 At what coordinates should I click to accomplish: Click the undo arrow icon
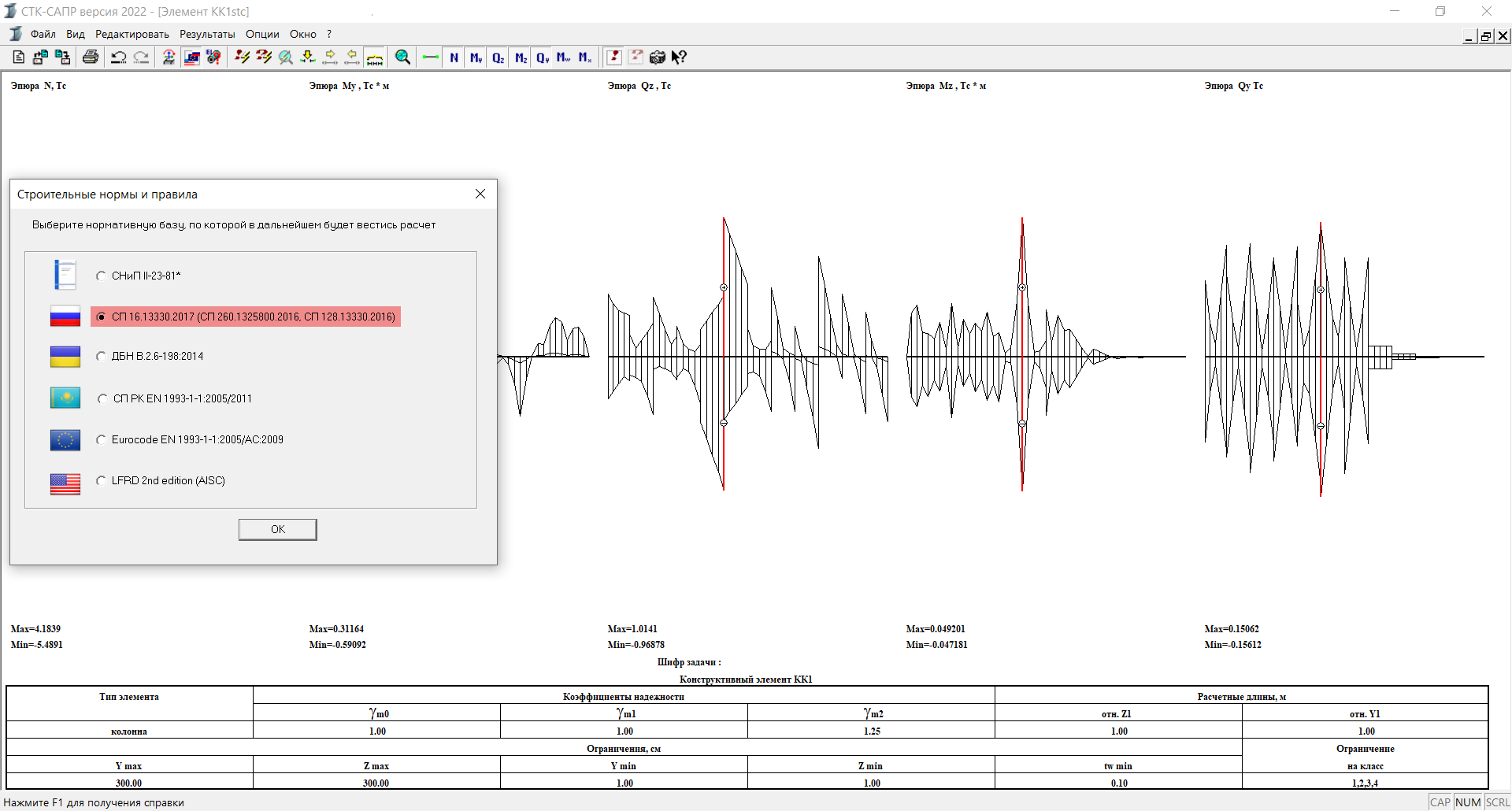coord(119,57)
